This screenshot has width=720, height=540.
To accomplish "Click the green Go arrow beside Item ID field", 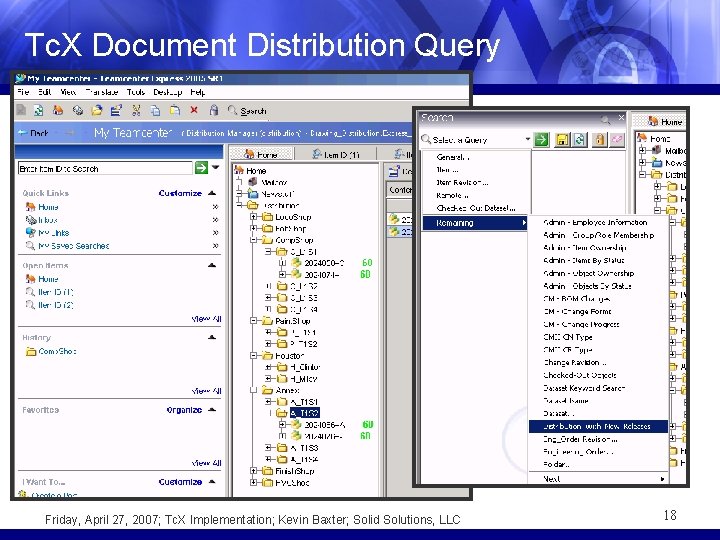I will pyautogui.click(x=201, y=168).
